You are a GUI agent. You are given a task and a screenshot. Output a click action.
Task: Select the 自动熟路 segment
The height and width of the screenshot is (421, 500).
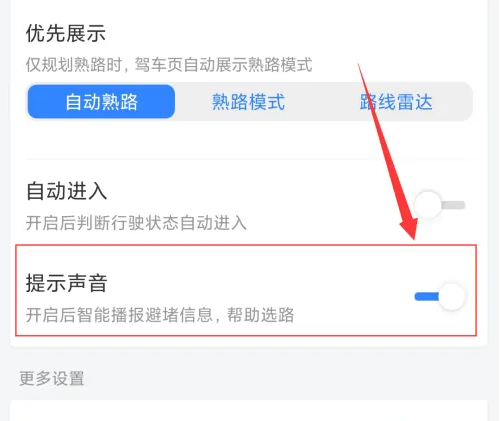pos(101,102)
